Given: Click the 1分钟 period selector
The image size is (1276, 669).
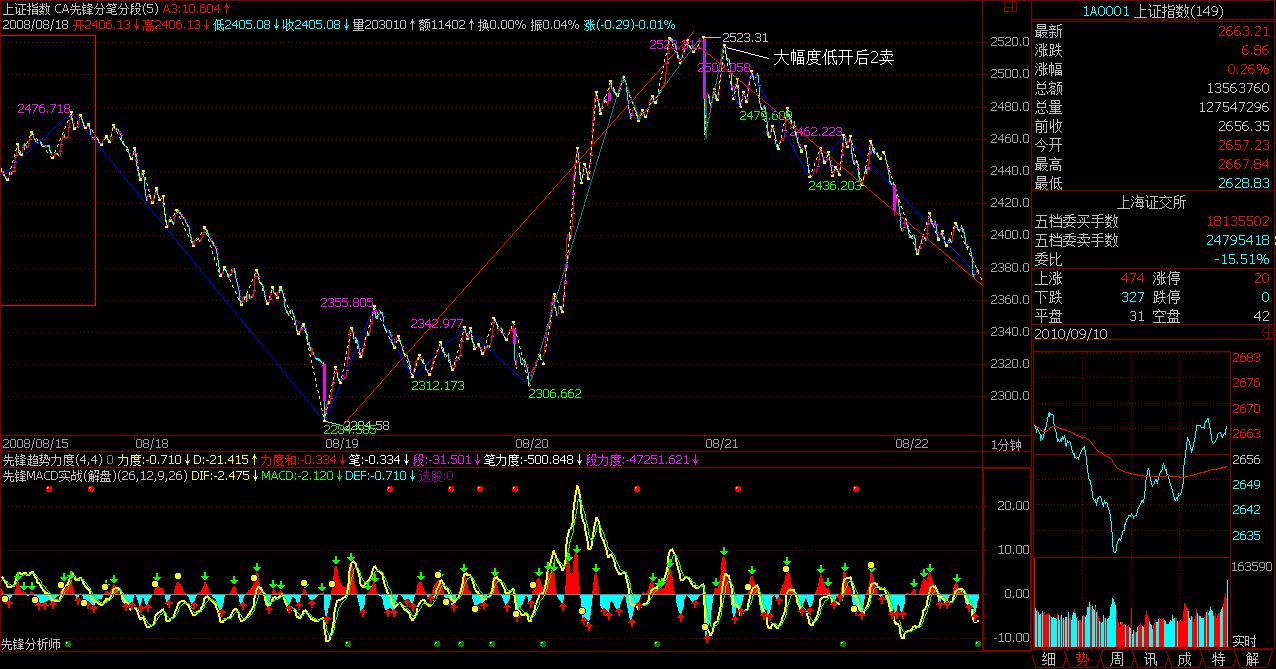Looking at the screenshot, I should [x=1006, y=445].
